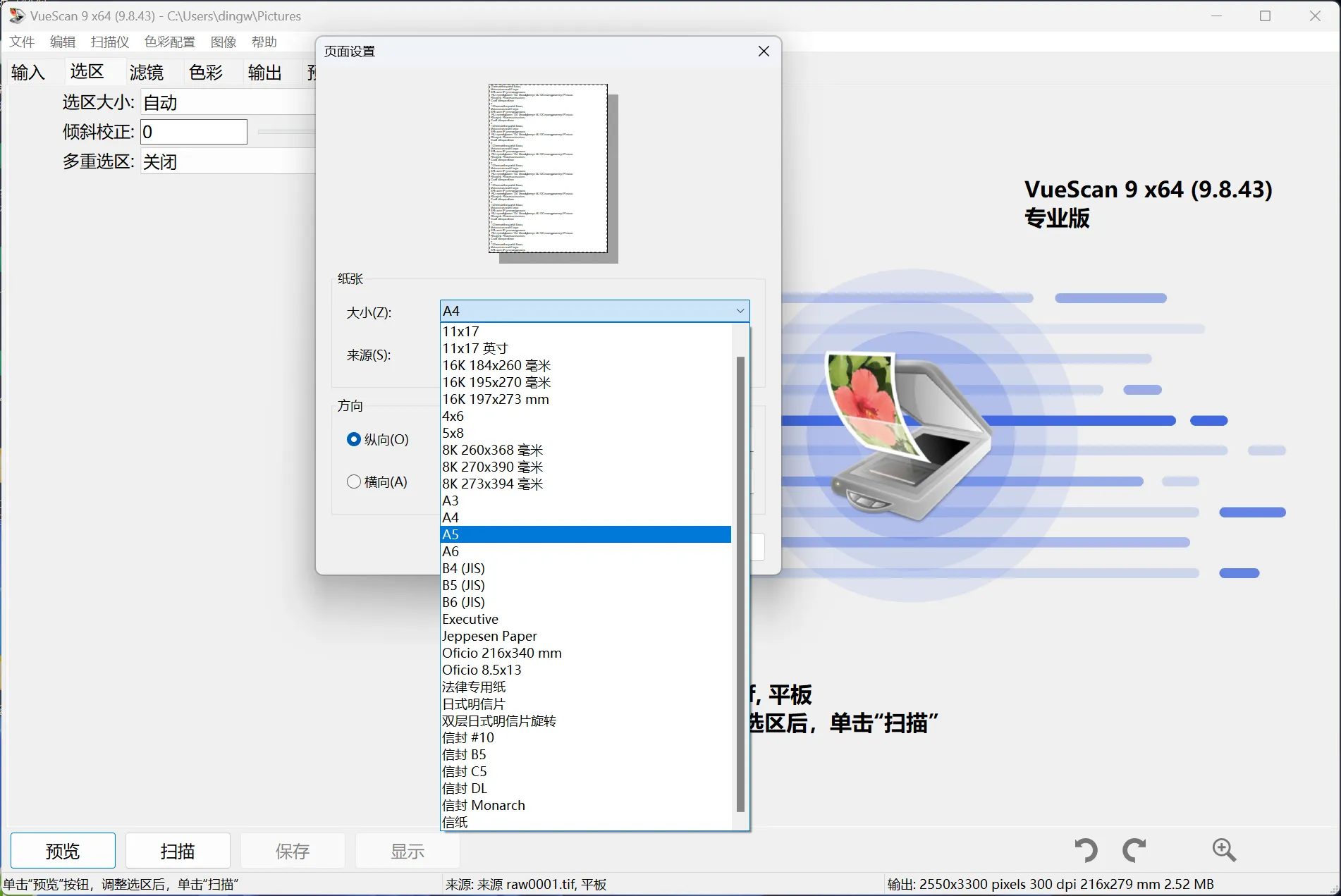The height and width of the screenshot is (896, 1341).
Task: Open the 扫描仪 menu
Action: click(110, 42)
